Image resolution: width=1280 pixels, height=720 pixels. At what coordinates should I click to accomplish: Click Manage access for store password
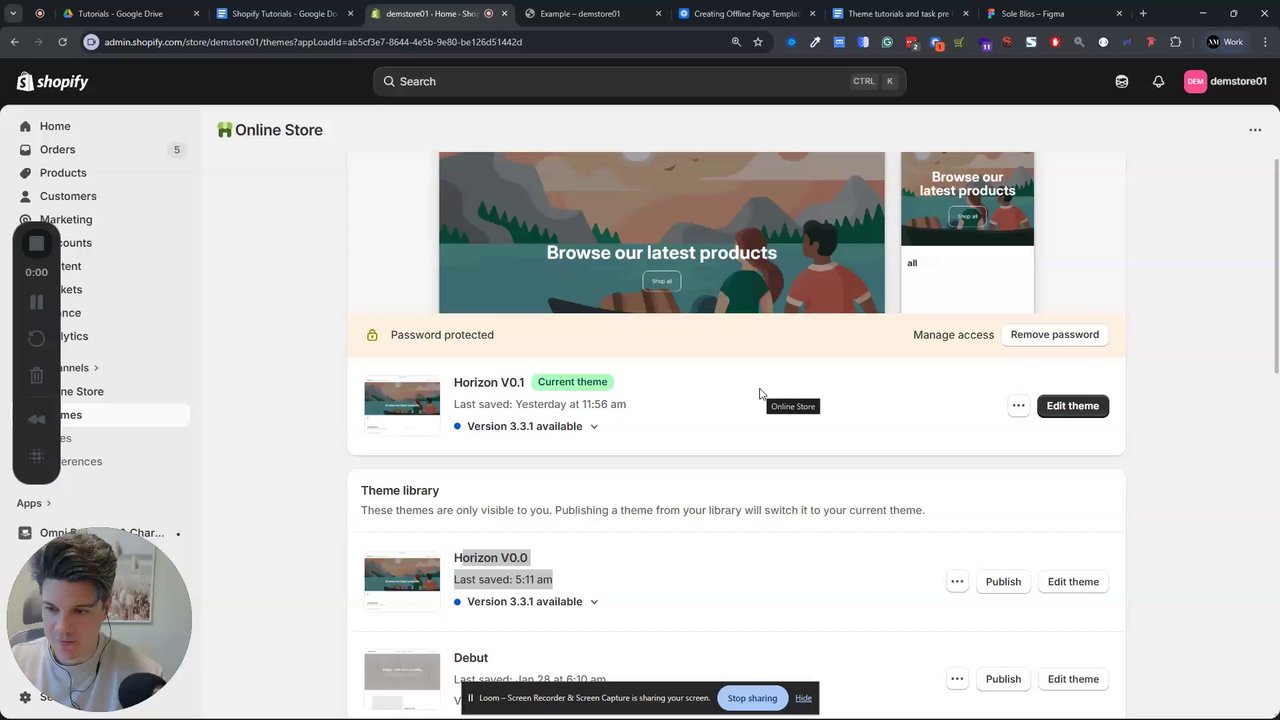coord(953,335)
